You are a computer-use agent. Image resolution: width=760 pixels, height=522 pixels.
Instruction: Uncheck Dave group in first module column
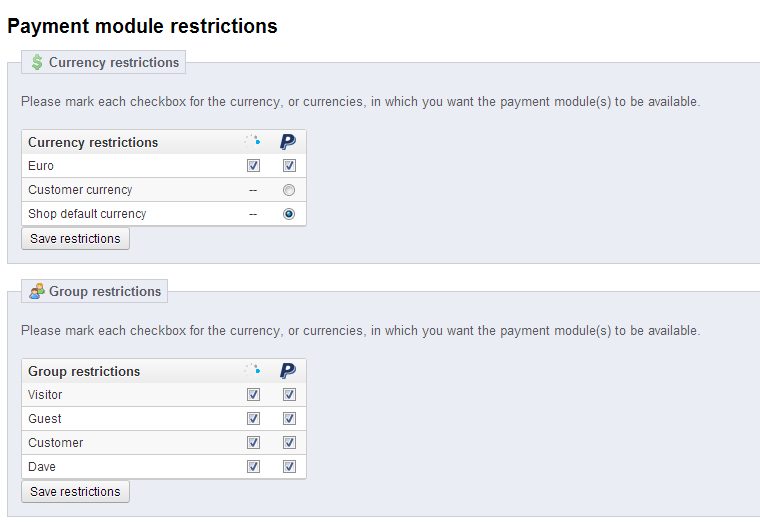pos(253,467)
